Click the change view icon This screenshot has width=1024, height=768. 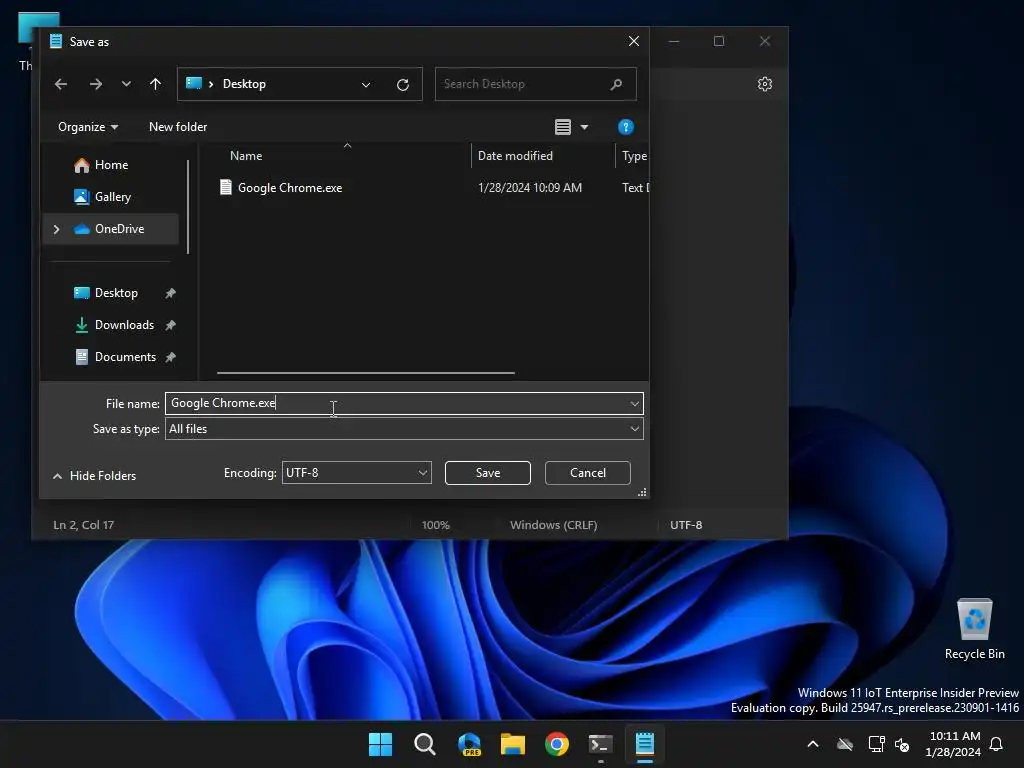(x=563, y=127)
